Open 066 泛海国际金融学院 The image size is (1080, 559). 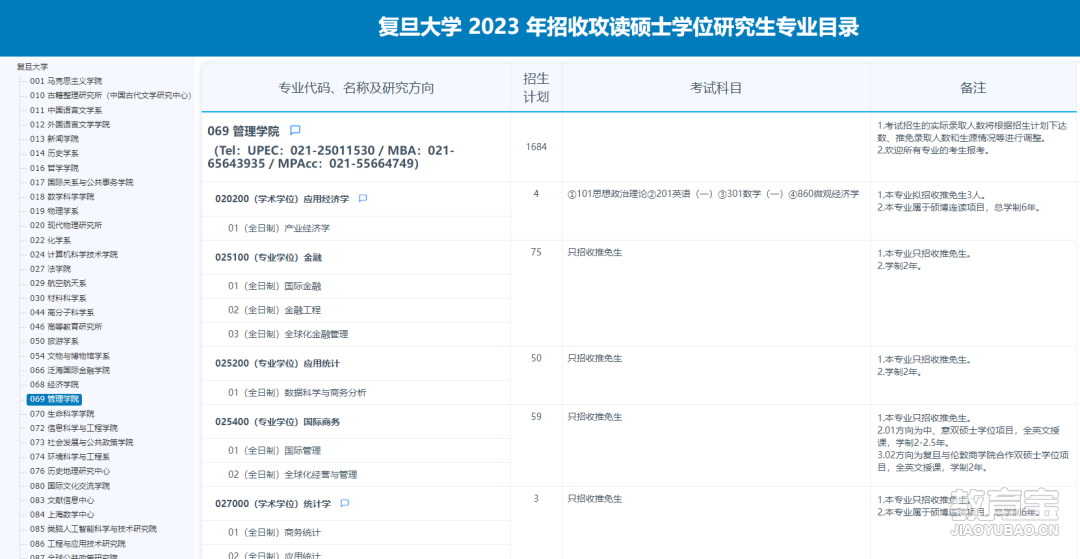tap(70, 370)
